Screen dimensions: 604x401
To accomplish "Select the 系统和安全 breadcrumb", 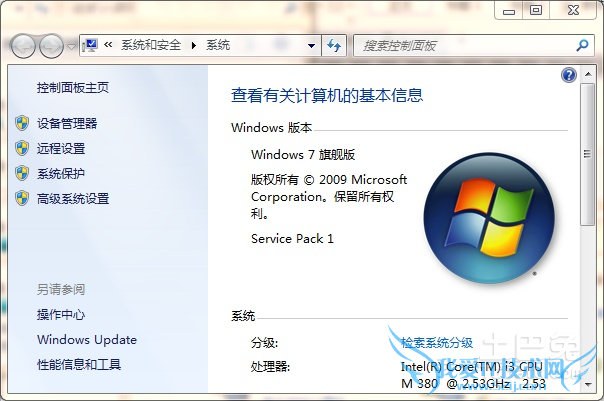I will pyautogui.click(x=151, y=45).
